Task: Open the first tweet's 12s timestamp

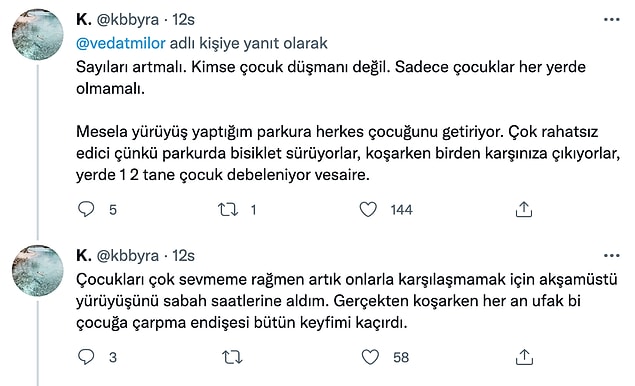Action: [x=183, y=19]
